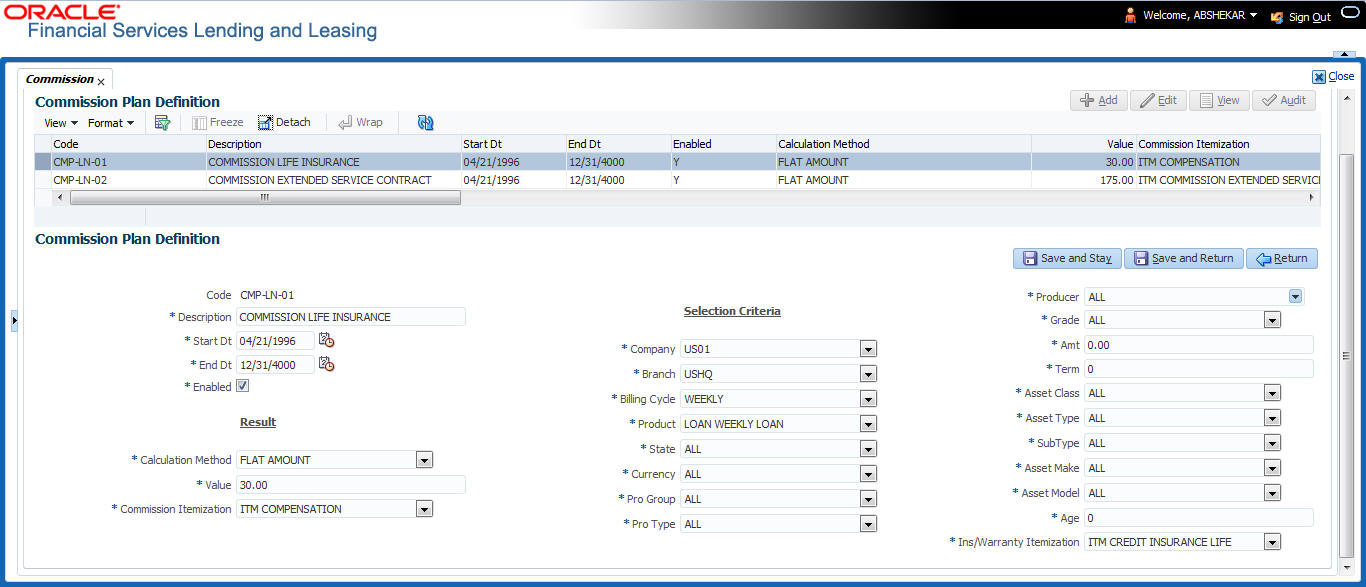
Task: Click the chat bubble icon at top right
Action: tap(1350, 12)
